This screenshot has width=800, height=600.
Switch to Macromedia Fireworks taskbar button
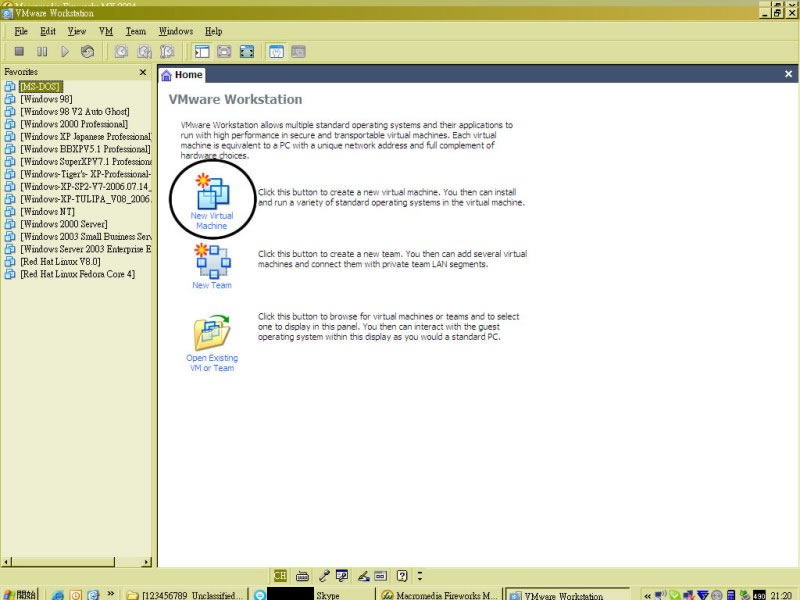[439, 595]
